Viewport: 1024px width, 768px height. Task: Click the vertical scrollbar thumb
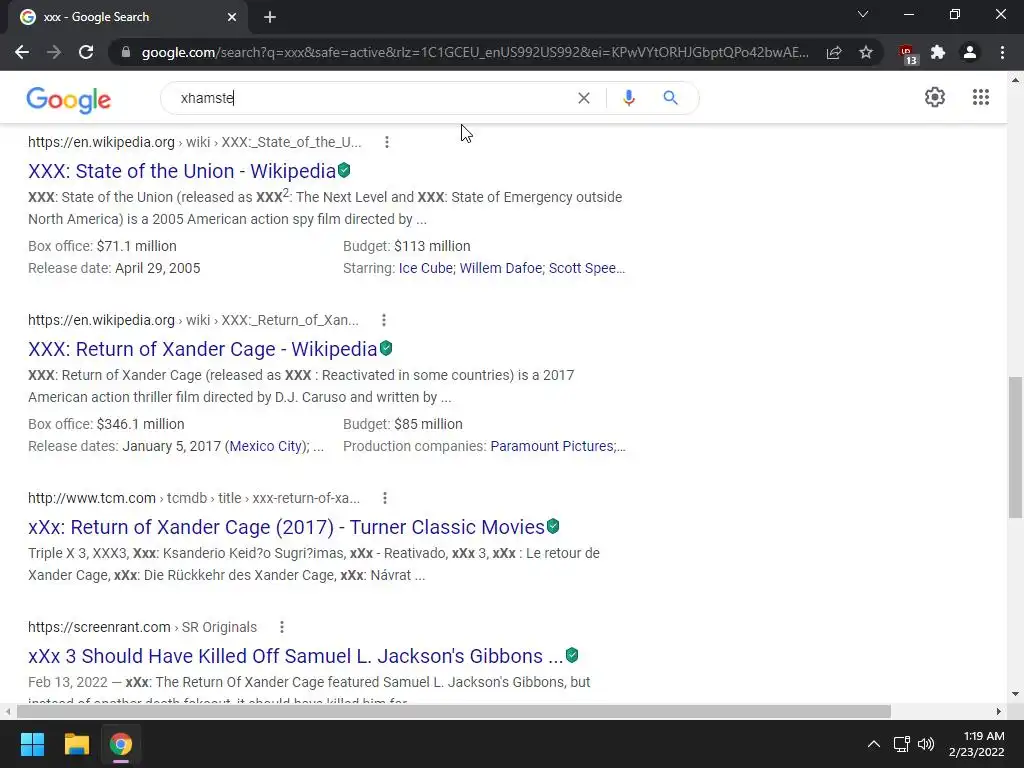click(x=1016, y=447)
